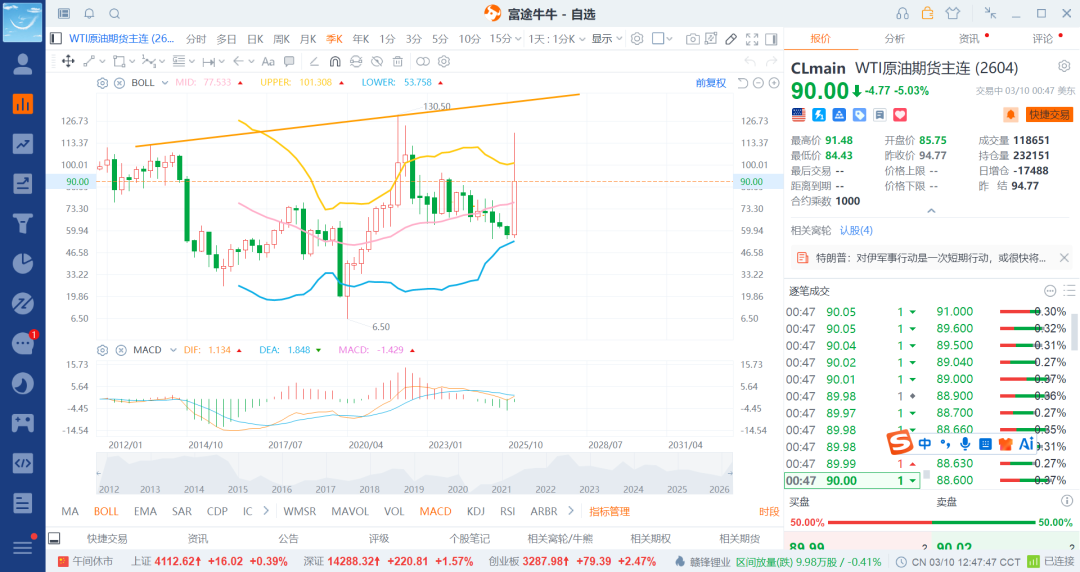This screenshot has width=1080, height=572.
Task: Dismiss the 特朗普 news banner
Action: 1063,258
